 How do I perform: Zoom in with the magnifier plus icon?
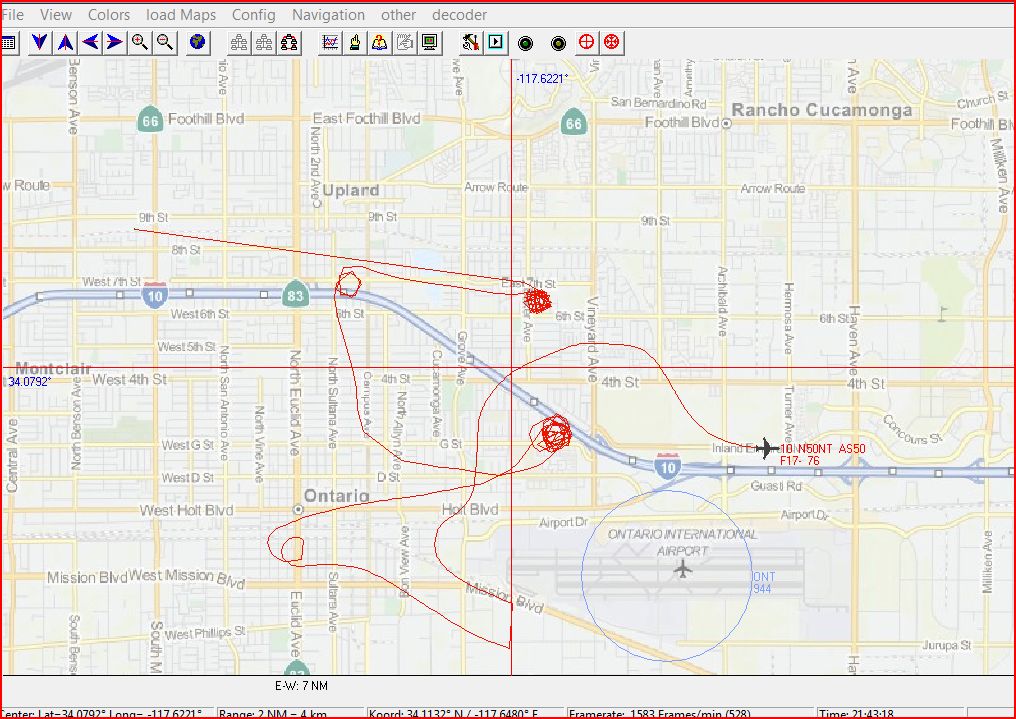(140, 42)
